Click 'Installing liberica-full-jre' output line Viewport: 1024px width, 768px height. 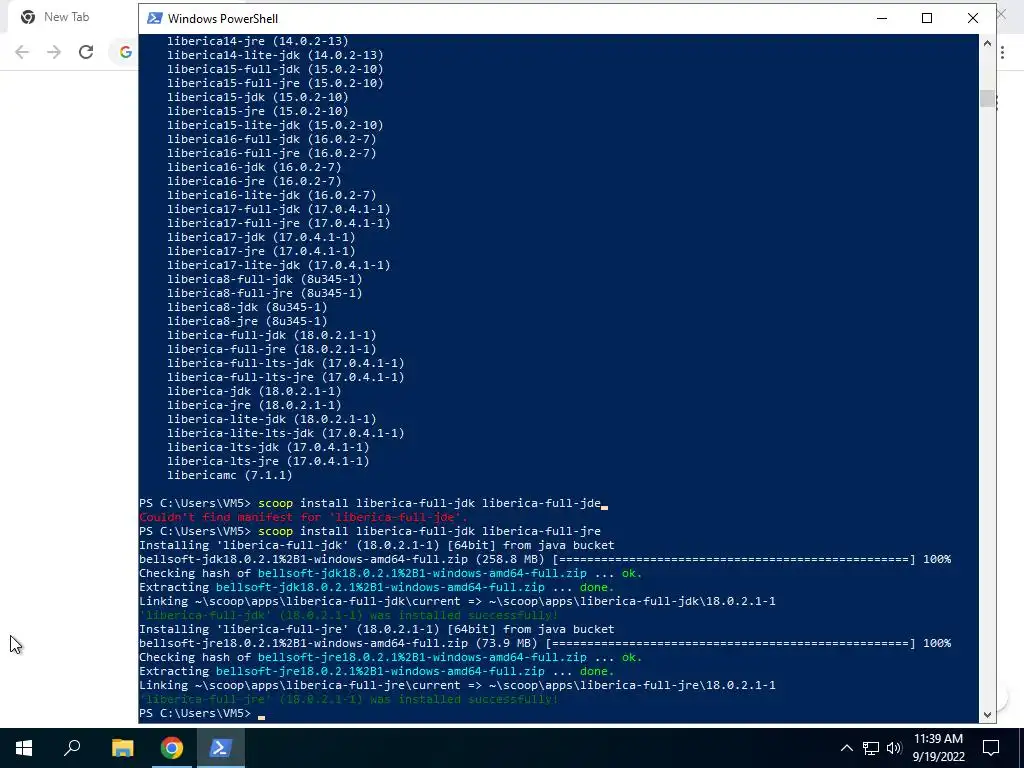pos(377,630)
